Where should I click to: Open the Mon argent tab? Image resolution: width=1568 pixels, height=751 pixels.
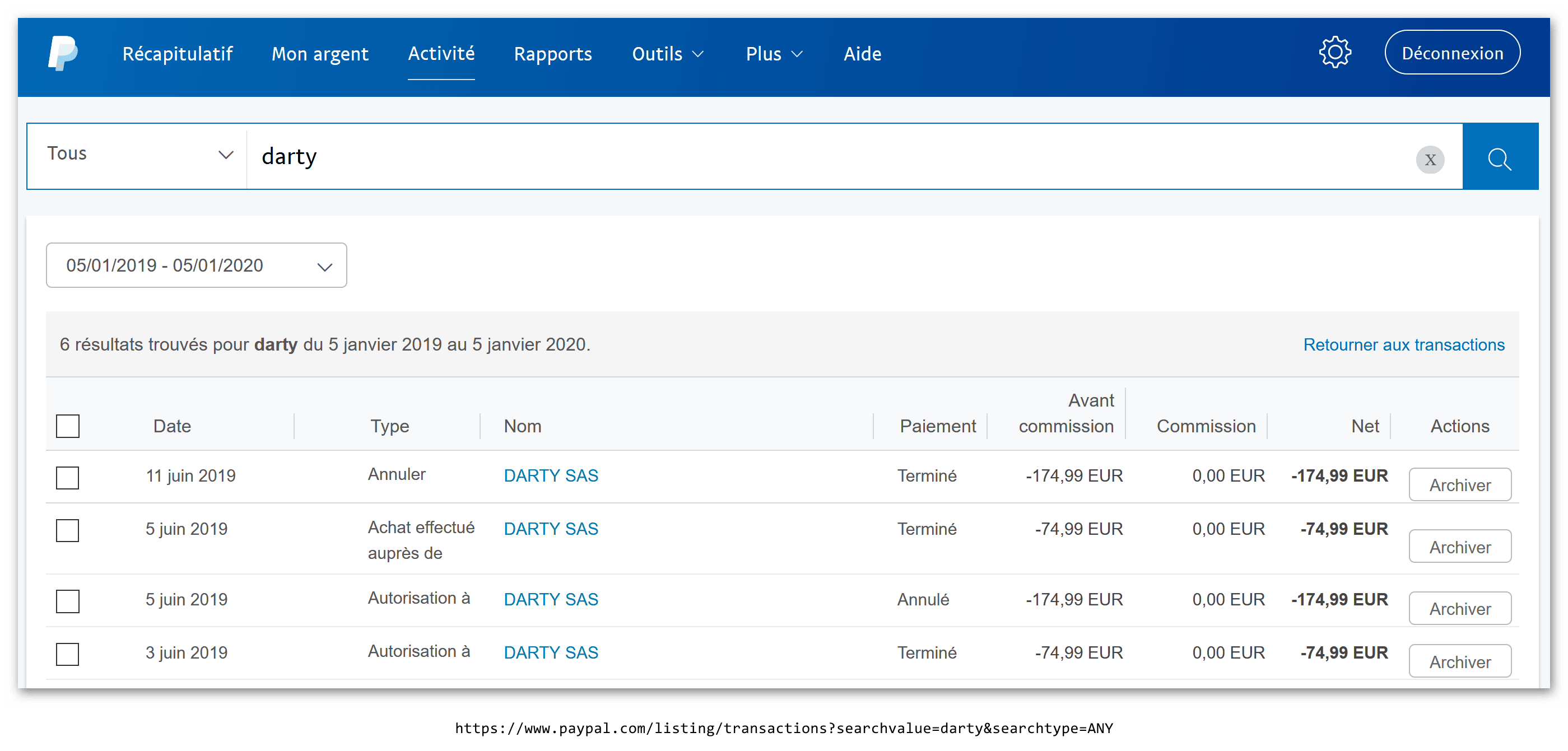319,54
